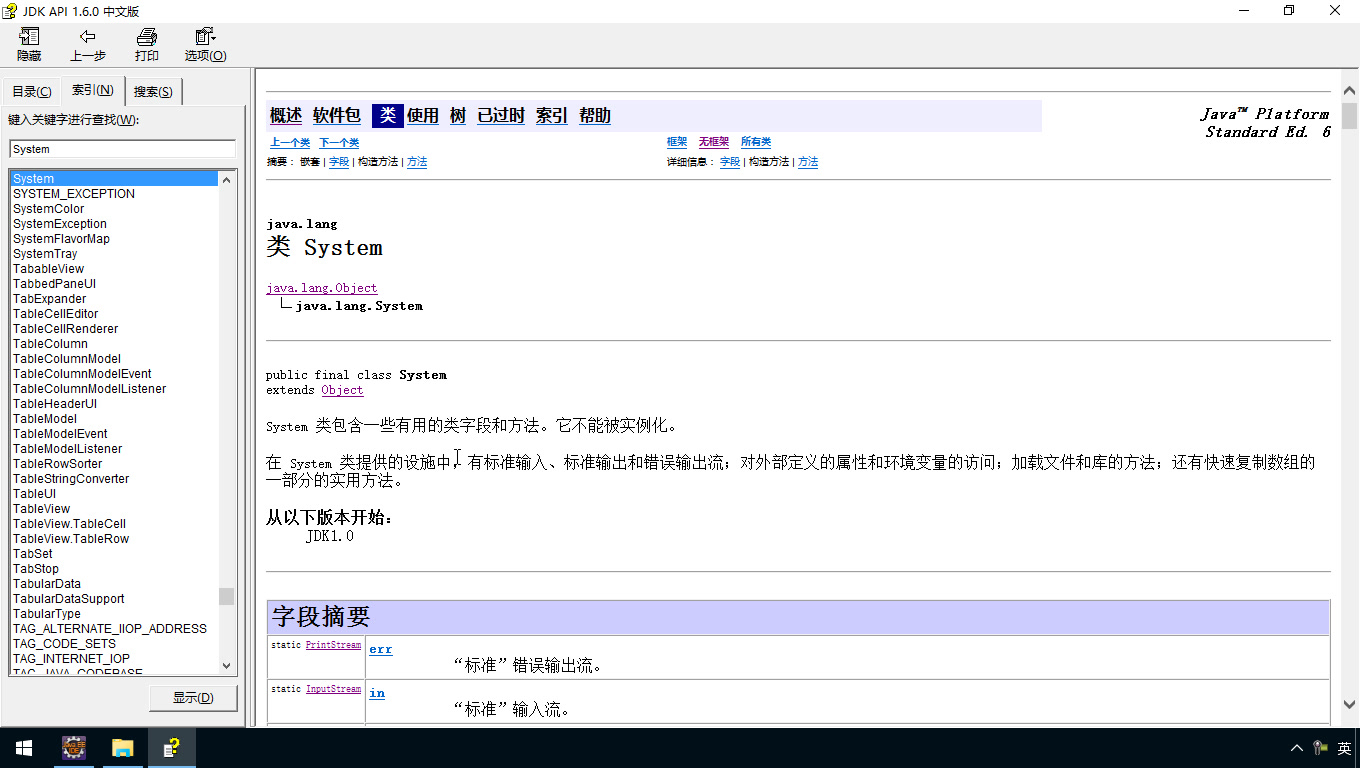Viewport: 1360px width, 768px height.
Task: Select SystemTray in the index list
Action: click(x=45, y=254)
